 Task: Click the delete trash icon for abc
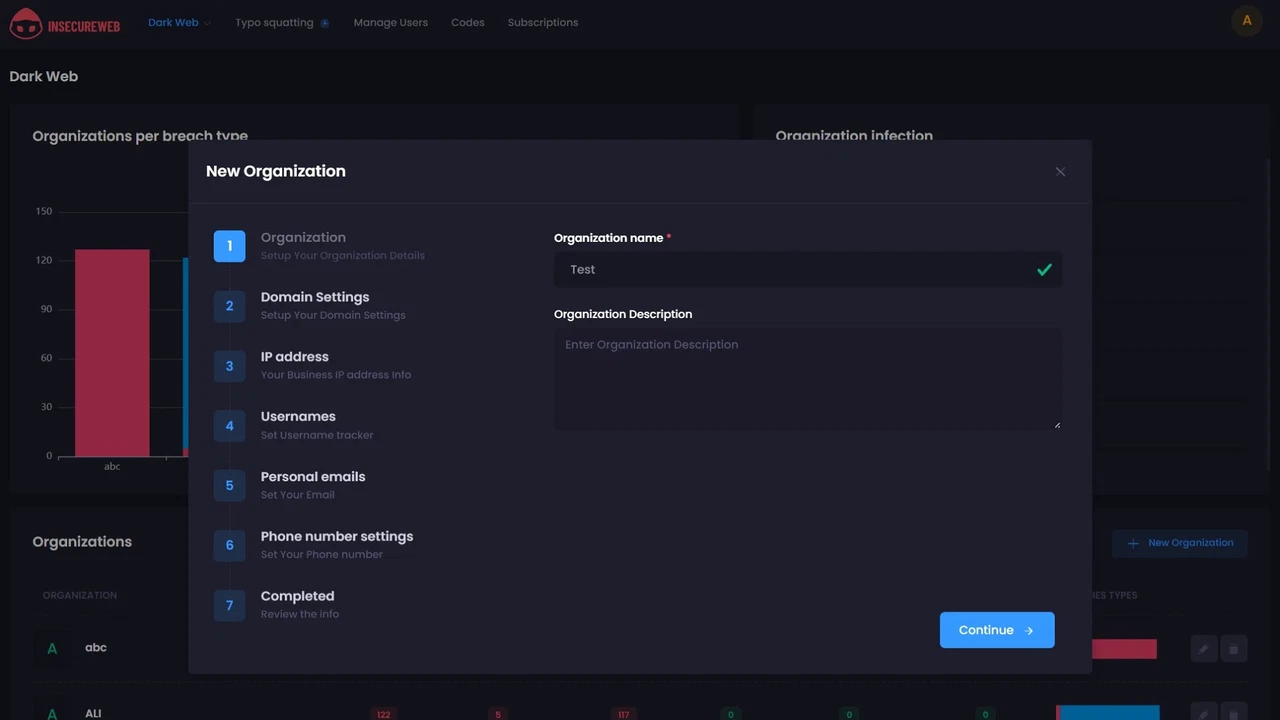pyautogui.click(x=1233, y=649)
